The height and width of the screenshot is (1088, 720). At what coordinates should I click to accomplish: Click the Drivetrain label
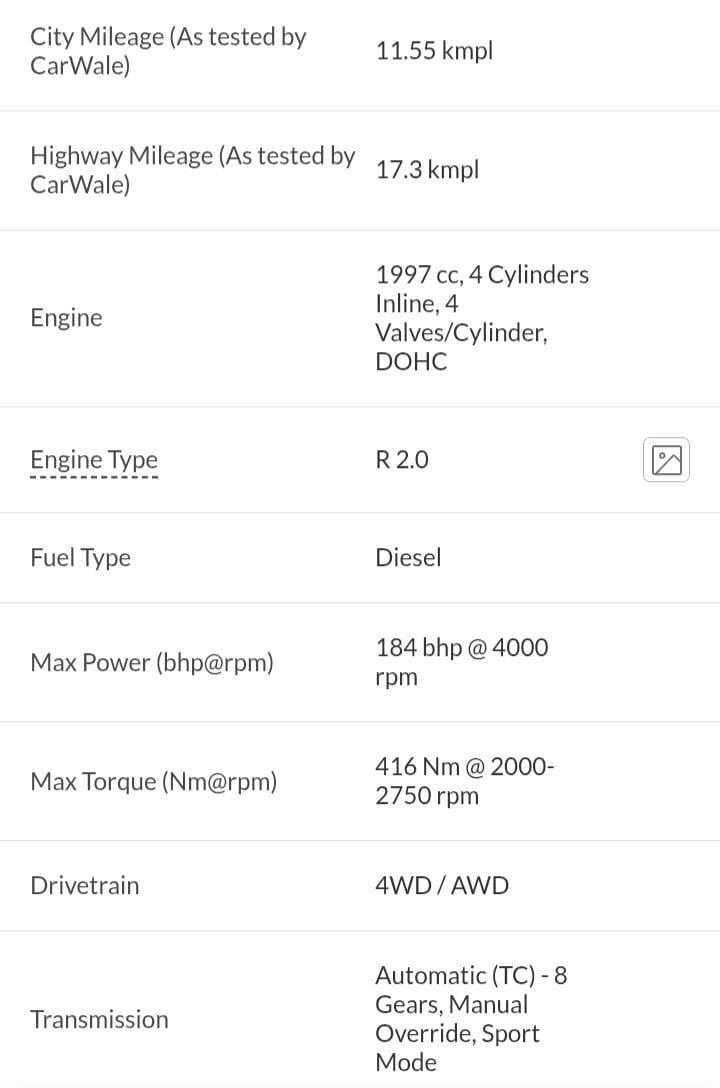[x=85, y=886]
